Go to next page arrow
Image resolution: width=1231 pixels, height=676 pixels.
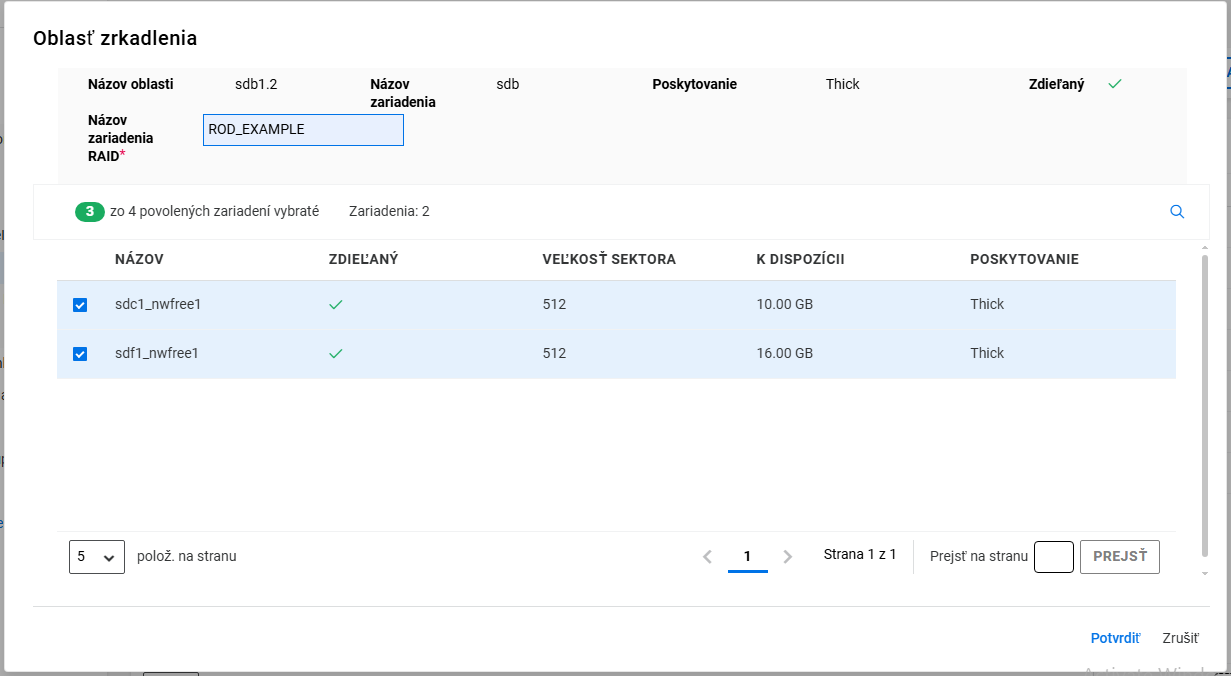(787, 557)
